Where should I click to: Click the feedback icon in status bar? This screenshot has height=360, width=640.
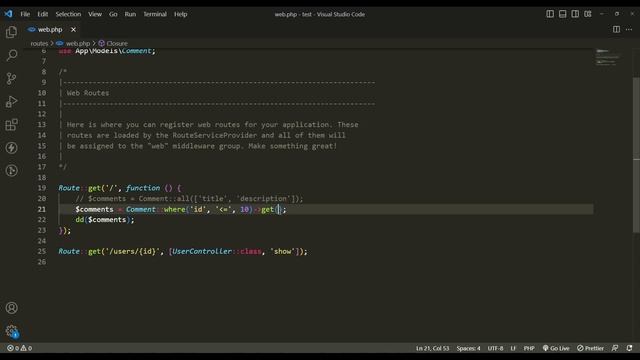pos(615,348)
